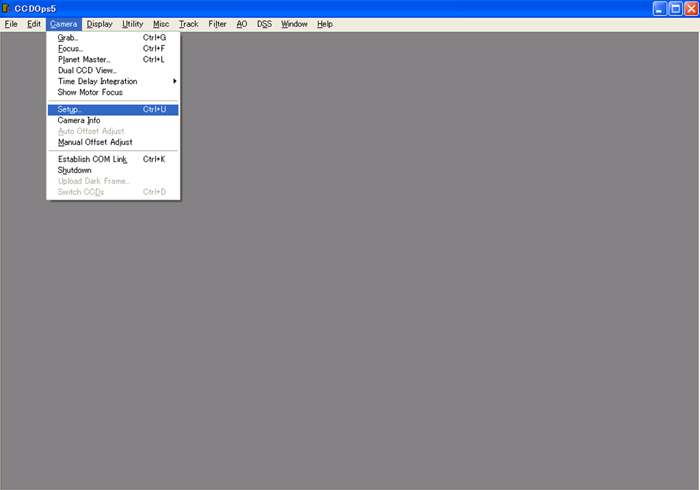Choose Shutdown from Camera menu
Viewport: 700px width, 490px height.
coord(113,170)
